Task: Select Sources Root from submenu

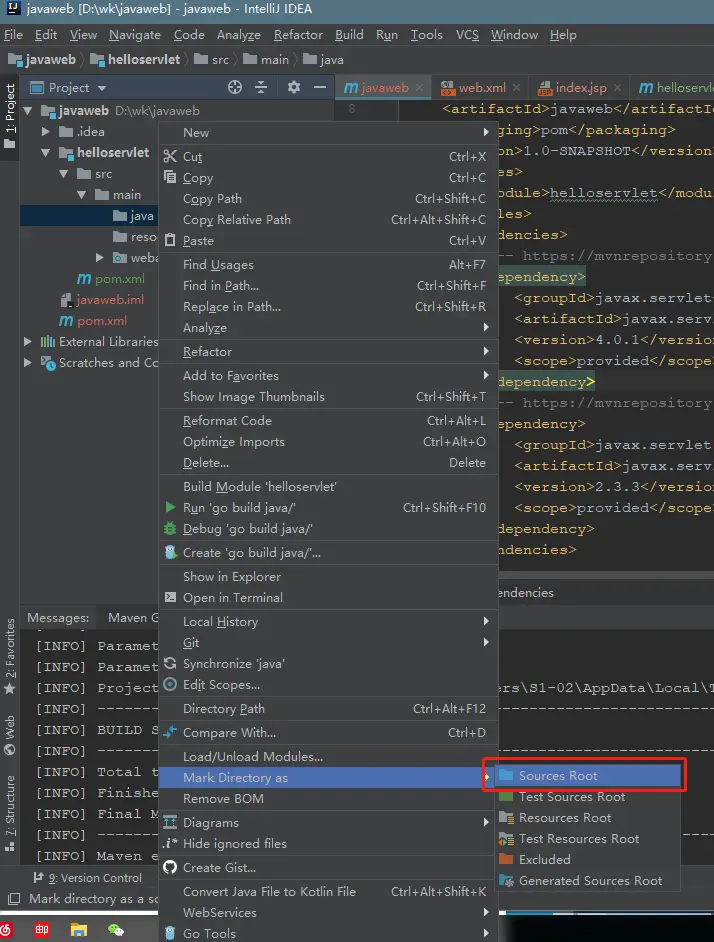Action: [x=589, y=776]
